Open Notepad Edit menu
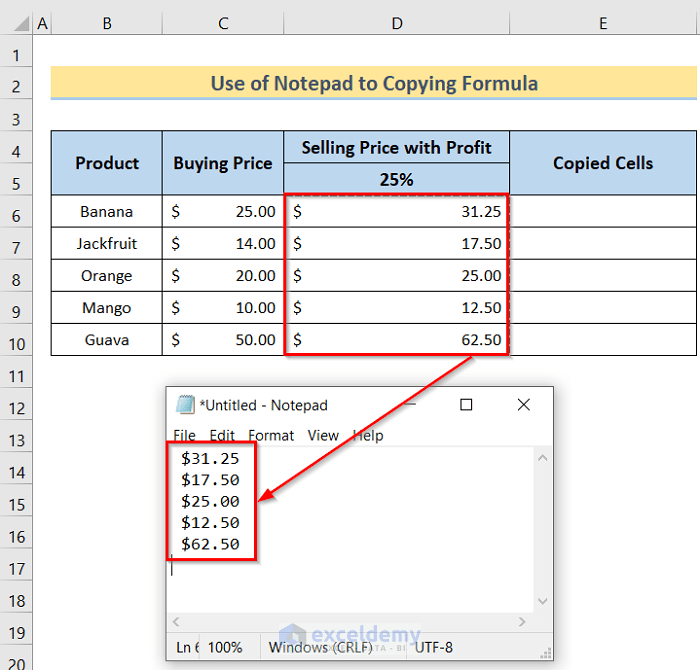 [x=222, y=435]
